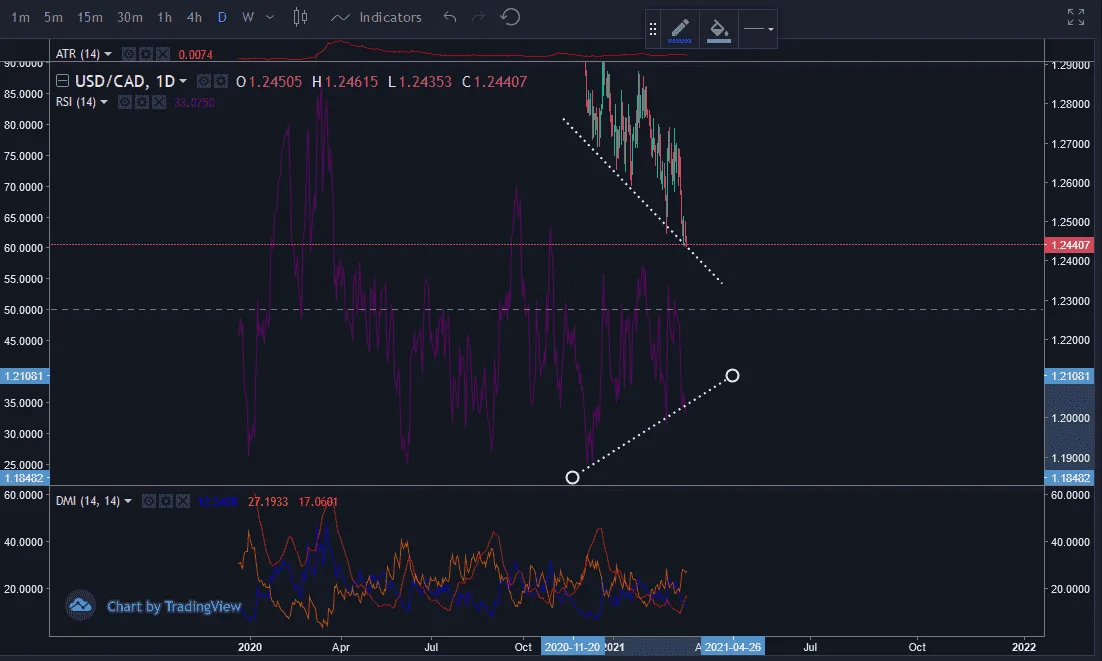Open the Indicators dialog

click(376, 17)
